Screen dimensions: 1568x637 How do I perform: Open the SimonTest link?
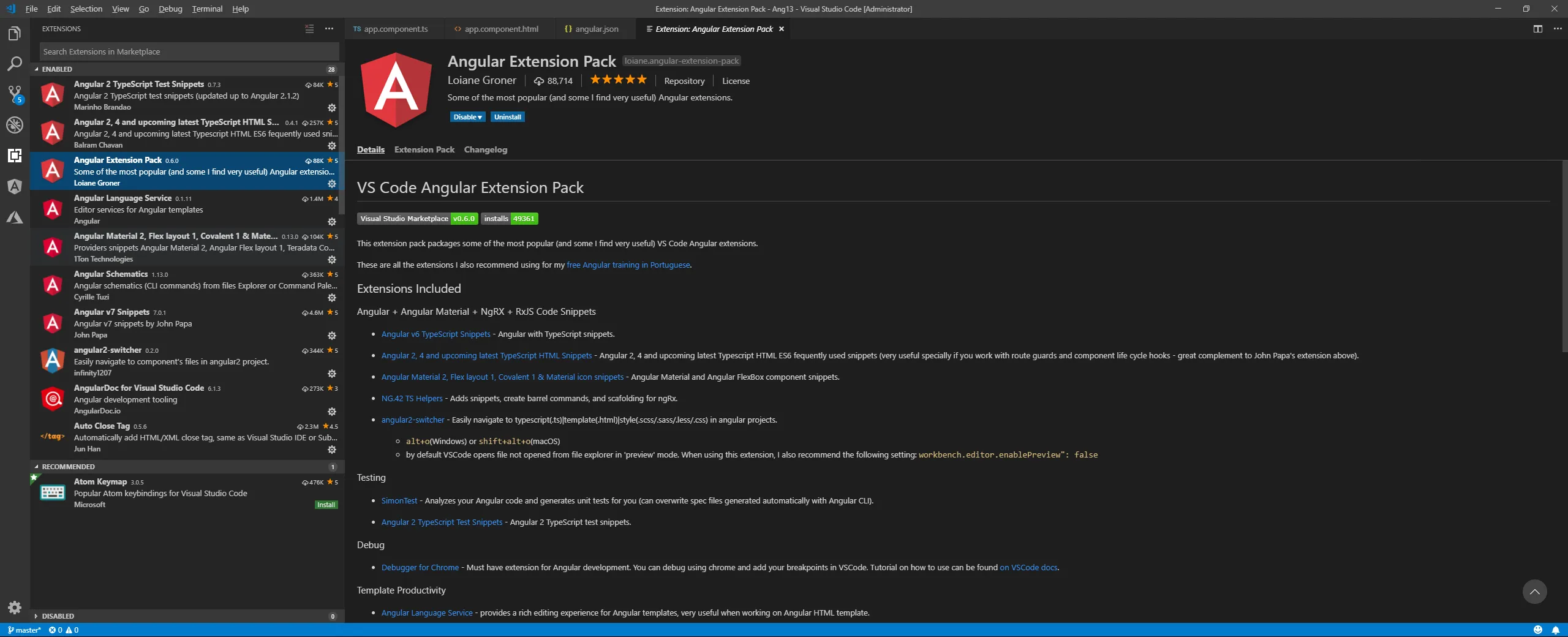point(399,501)
